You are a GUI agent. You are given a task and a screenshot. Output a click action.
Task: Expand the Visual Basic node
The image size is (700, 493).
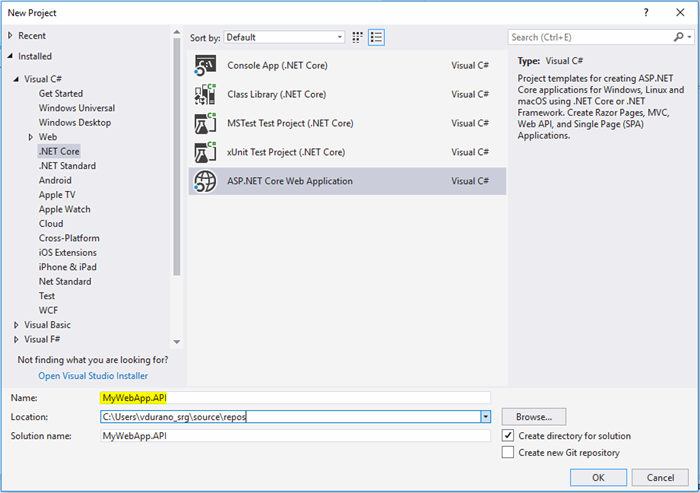coord(16,325)
